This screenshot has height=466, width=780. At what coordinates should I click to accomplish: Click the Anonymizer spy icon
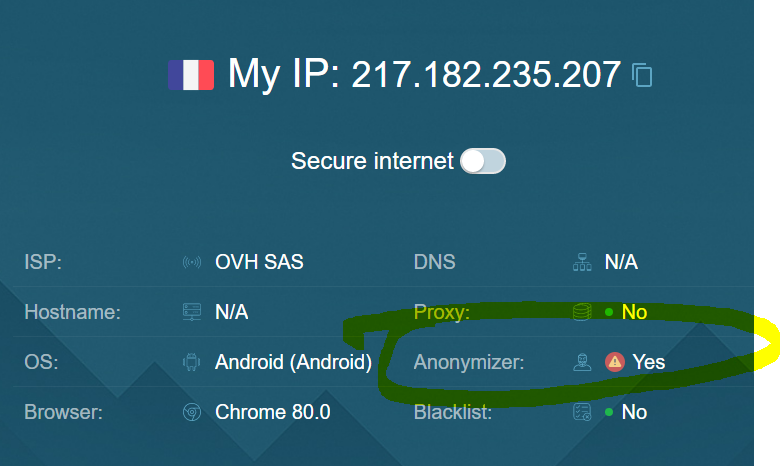point(581,362)
